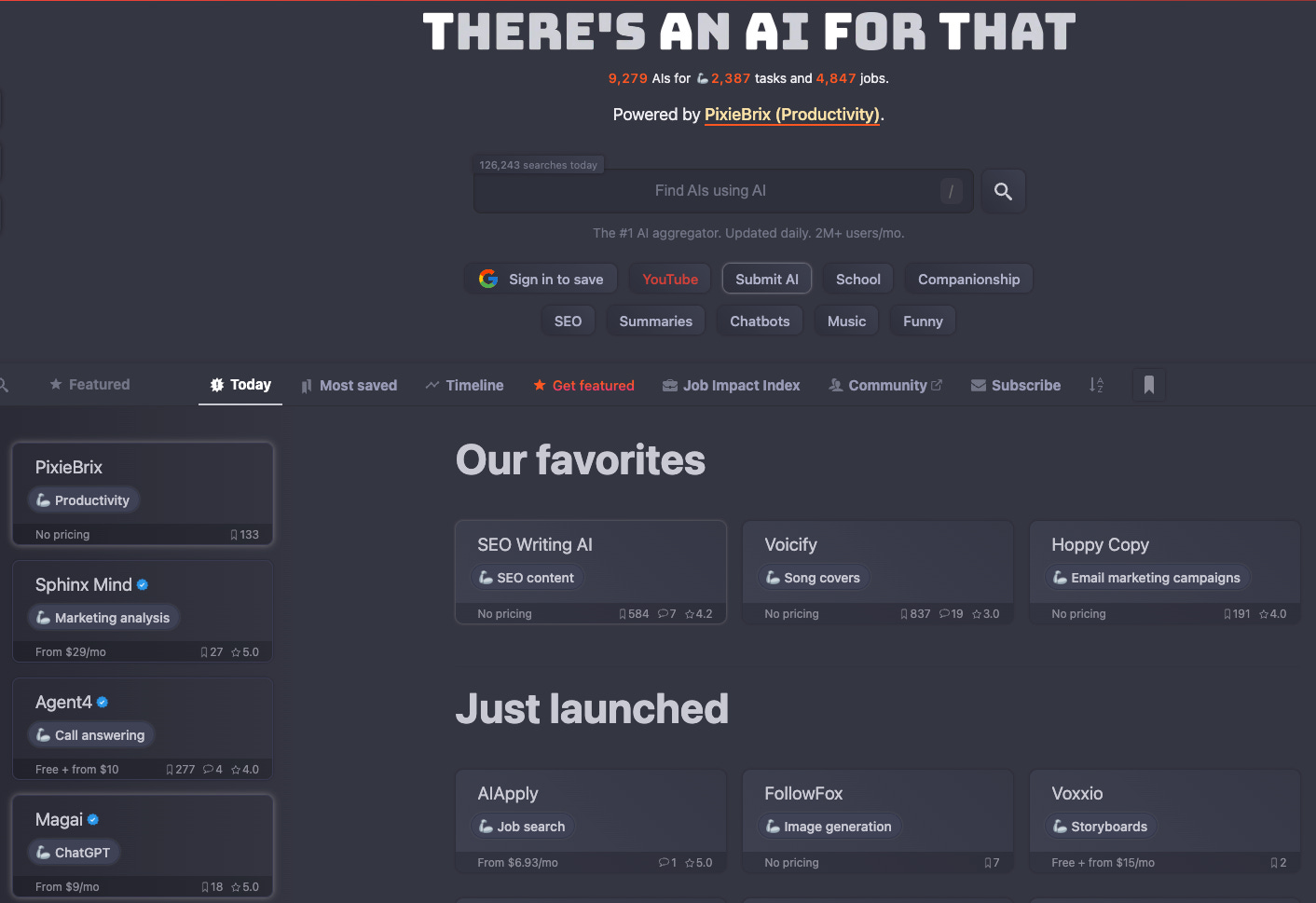
Task: Click the verified badge beside Magai
Action: [x=93, y=820]
